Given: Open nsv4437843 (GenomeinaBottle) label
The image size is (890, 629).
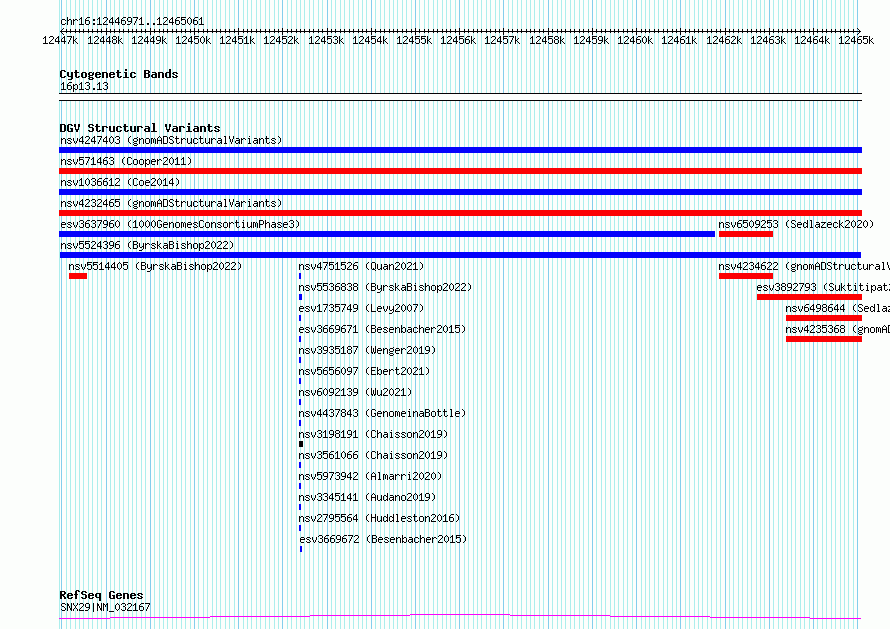Looking at the screenshot, I should (x=382, y=413).
